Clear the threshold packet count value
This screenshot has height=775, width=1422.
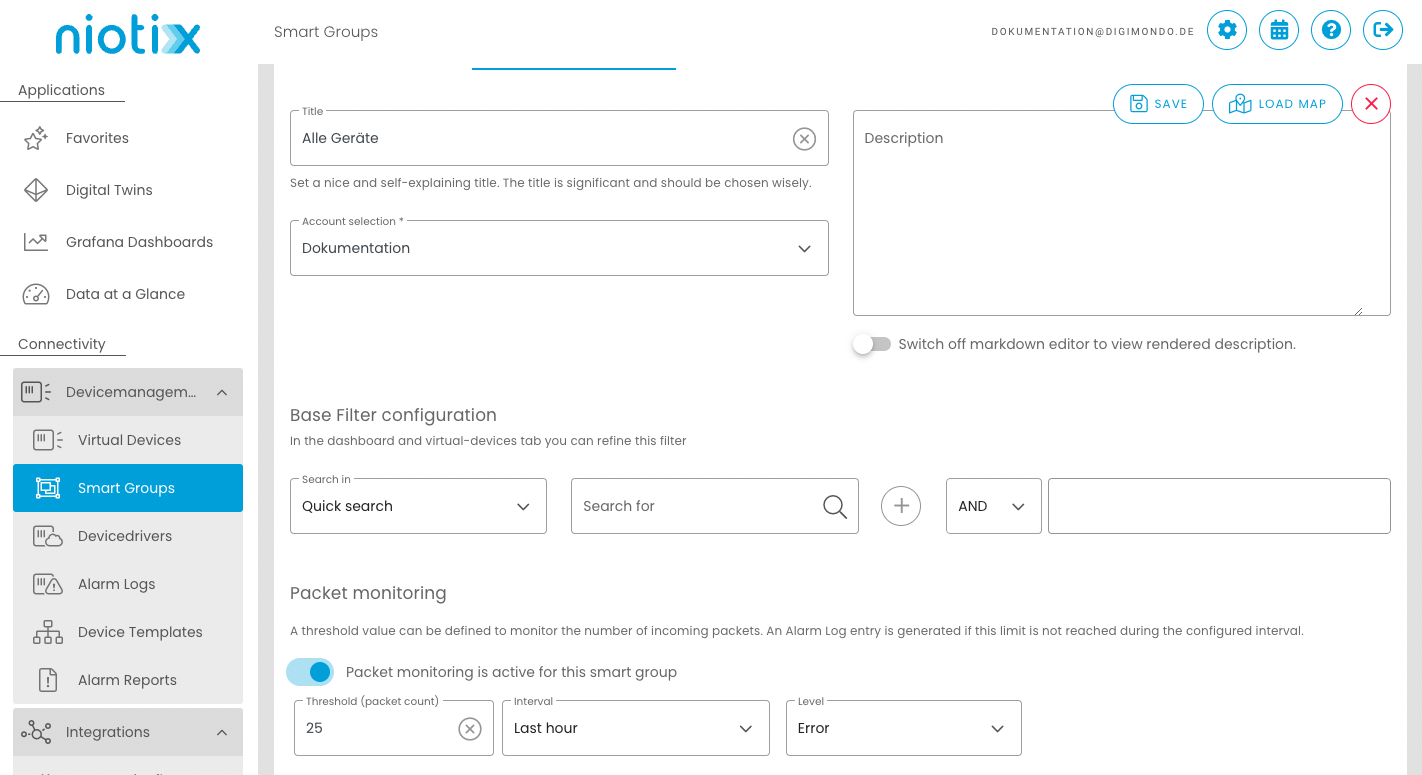point(470,729)
